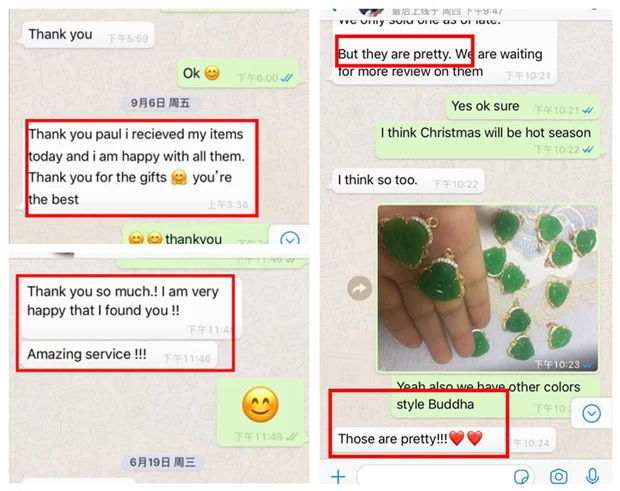Tap the 6月19日 周三 date label
This screenshot has width=620, height=491.
(x=162, y=462)
